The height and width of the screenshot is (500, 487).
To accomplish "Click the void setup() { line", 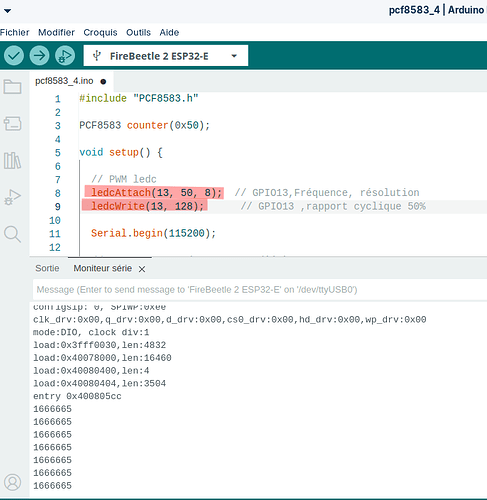I will point(121,152).
